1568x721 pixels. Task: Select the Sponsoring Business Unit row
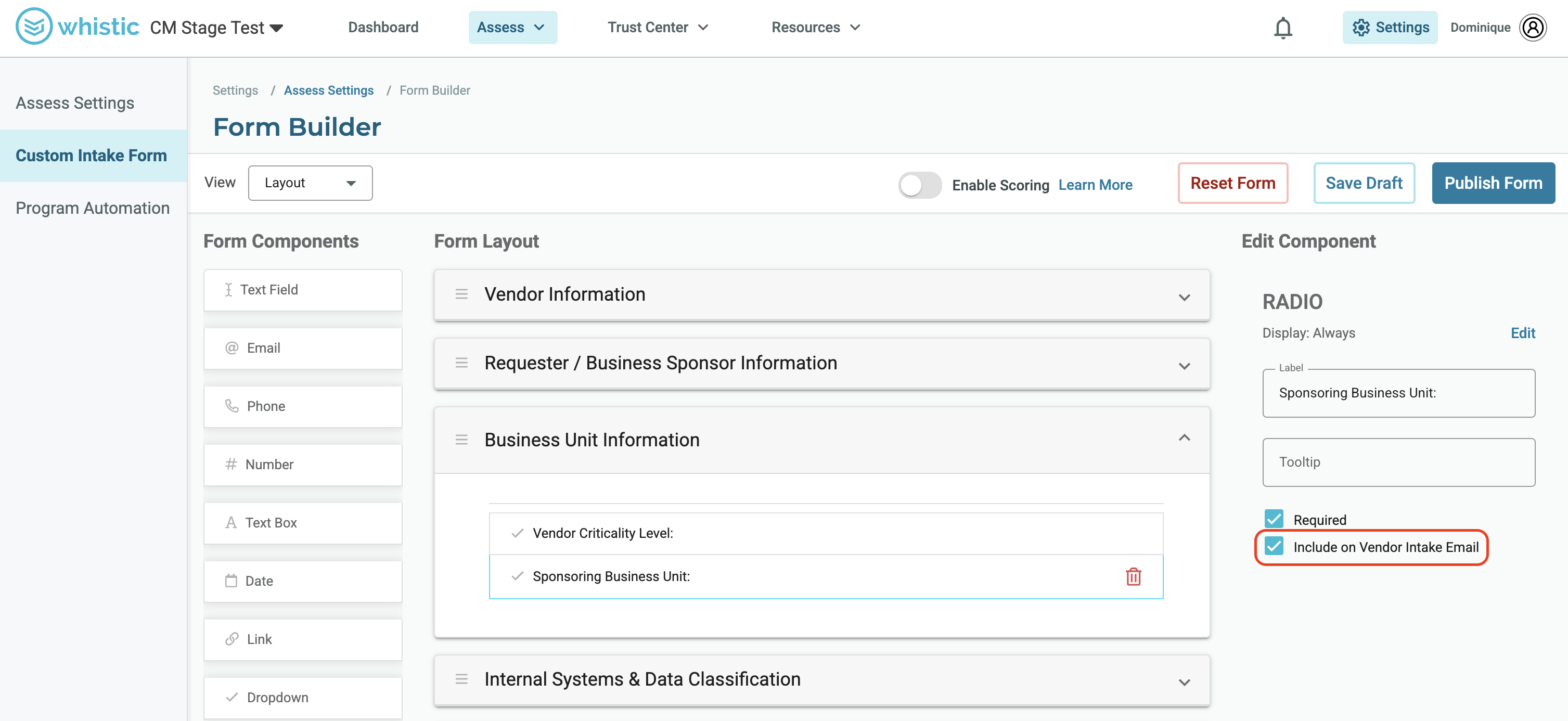[x=826, y=577]
